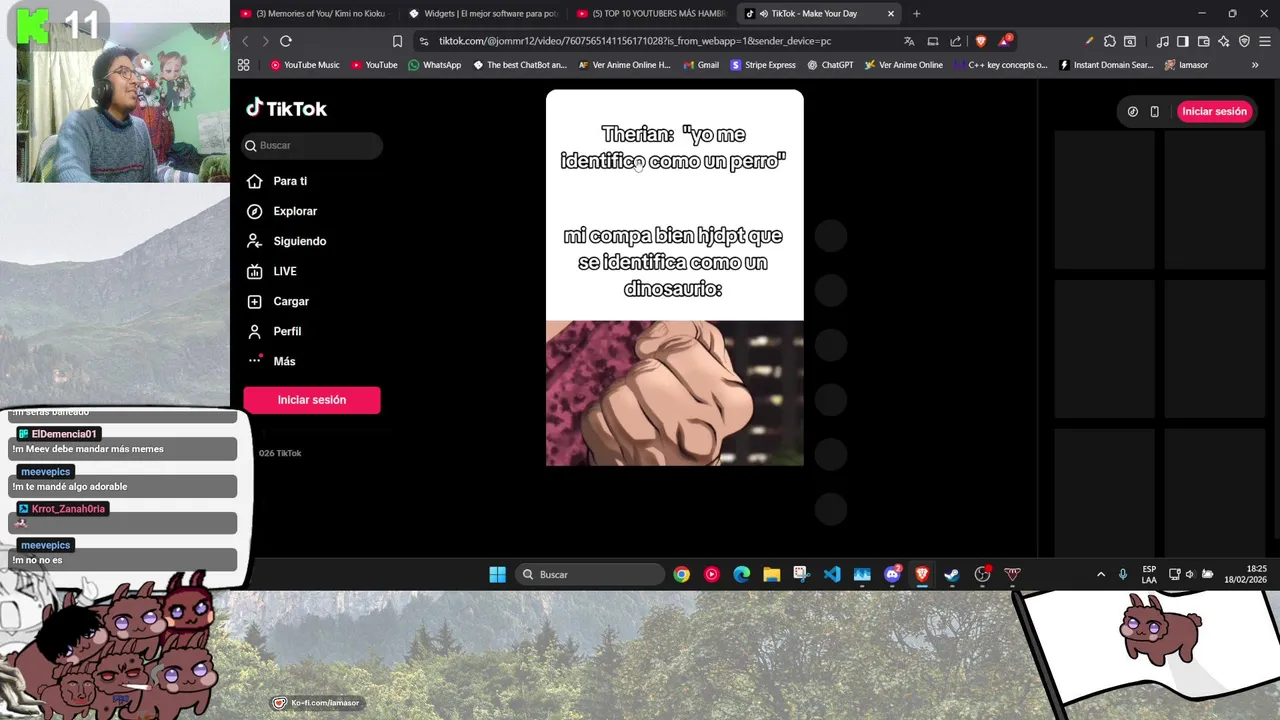Close the TikTok Make Your Day tab

pyautogui.click(x=891, y=14)
